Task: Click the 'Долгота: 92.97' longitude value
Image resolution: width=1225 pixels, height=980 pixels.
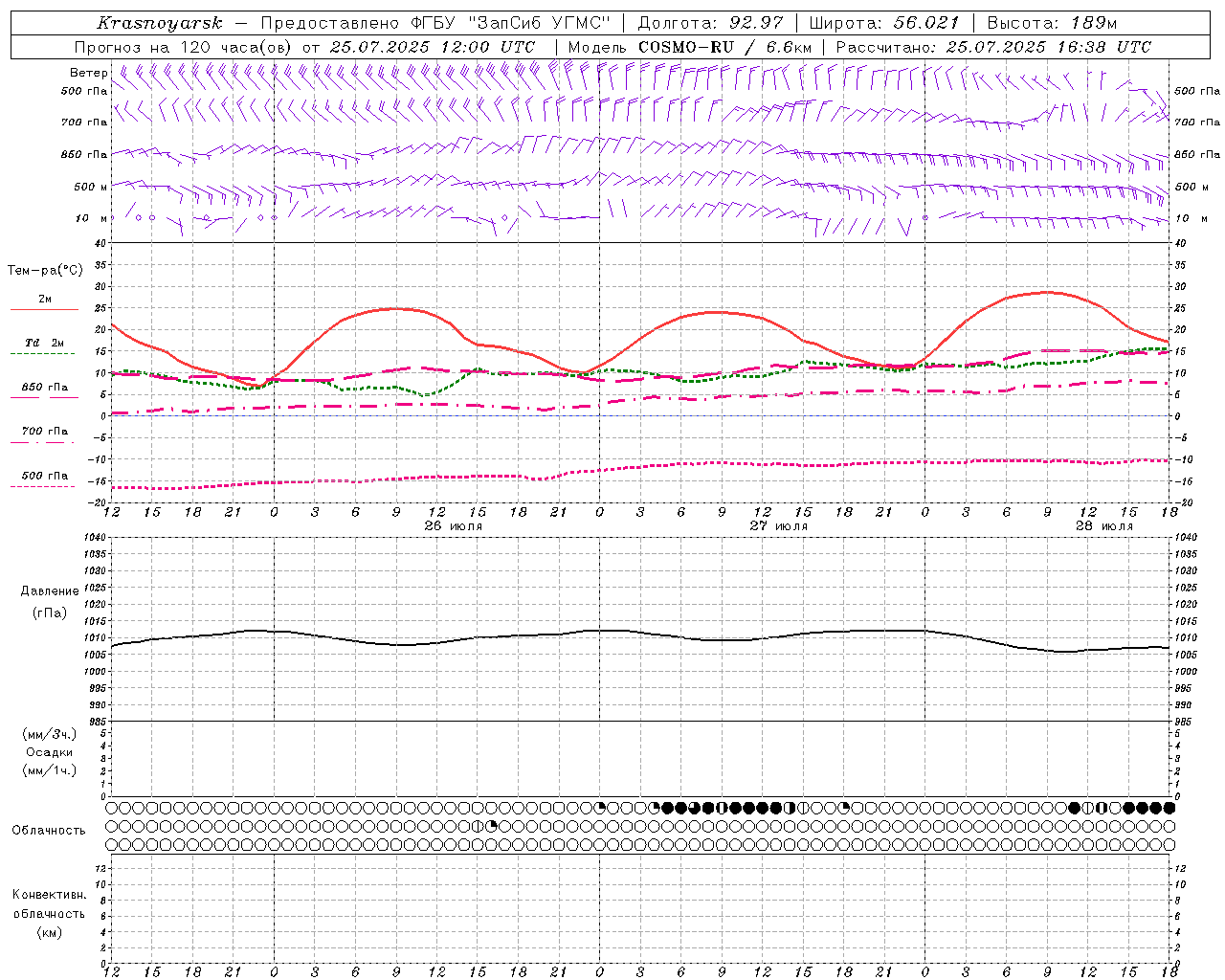Action: click(710, 23)
